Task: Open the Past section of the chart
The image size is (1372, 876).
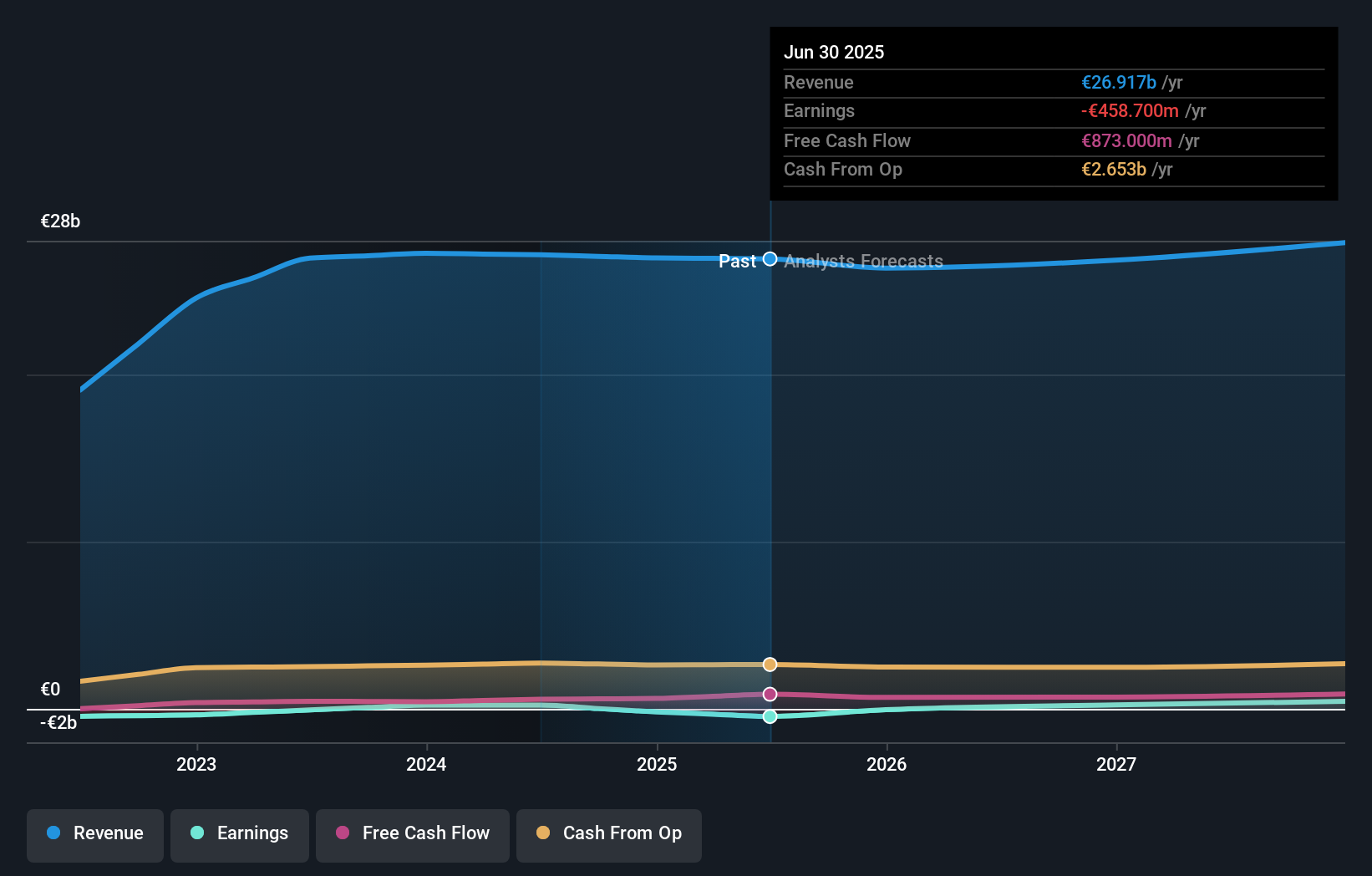Action: coord(739,261)
